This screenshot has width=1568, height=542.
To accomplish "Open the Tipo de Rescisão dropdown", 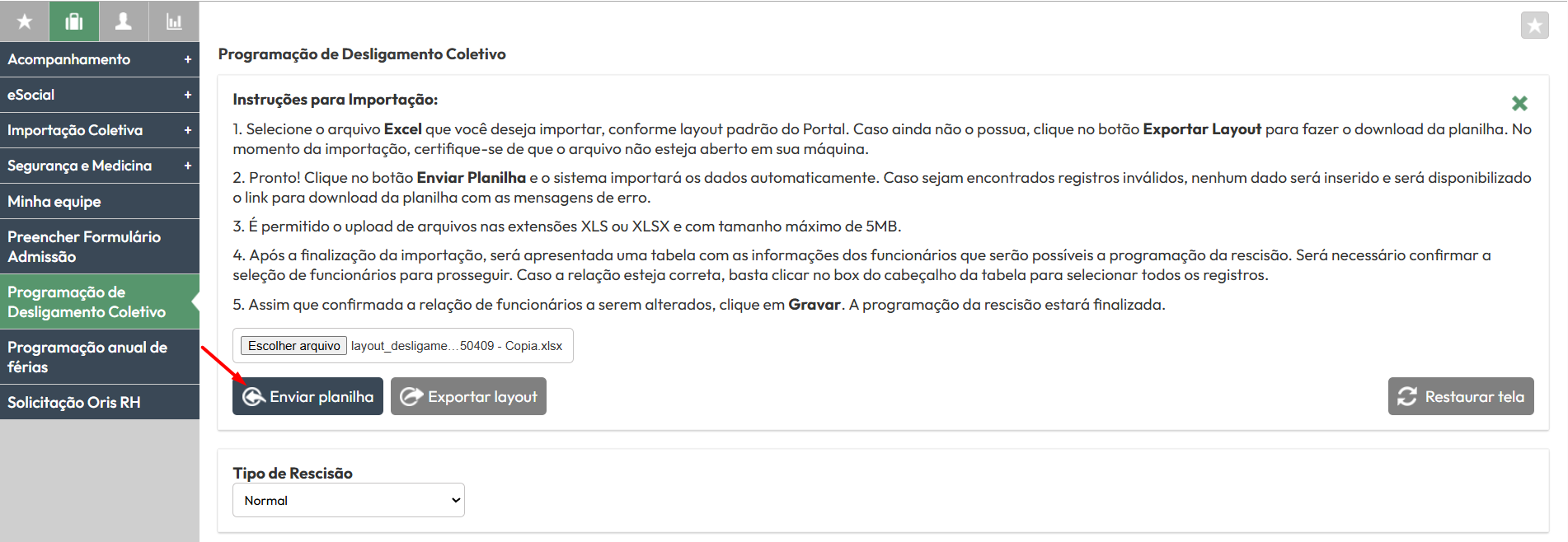I will (x=349, y=500).
